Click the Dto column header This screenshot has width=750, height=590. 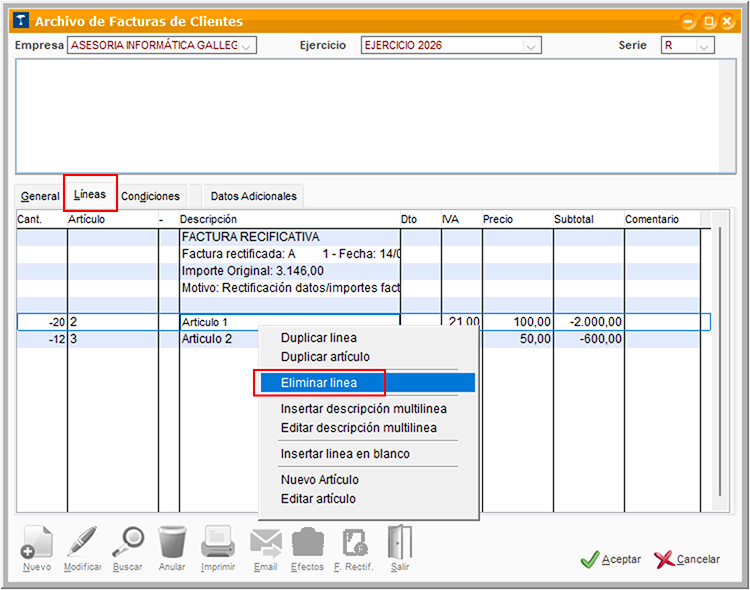421,219
